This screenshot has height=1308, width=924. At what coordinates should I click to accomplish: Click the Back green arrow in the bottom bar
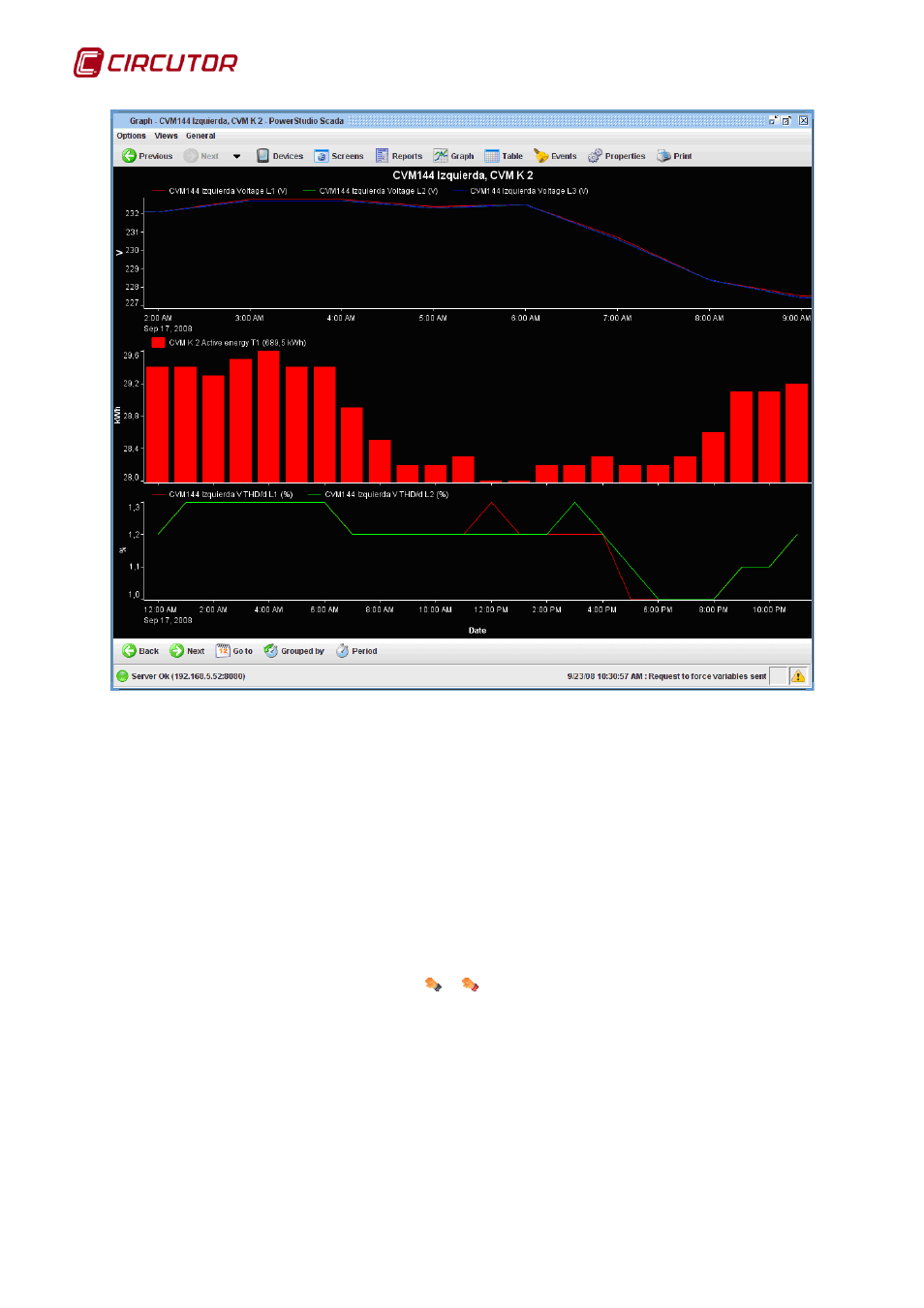(x=129, y=651)
